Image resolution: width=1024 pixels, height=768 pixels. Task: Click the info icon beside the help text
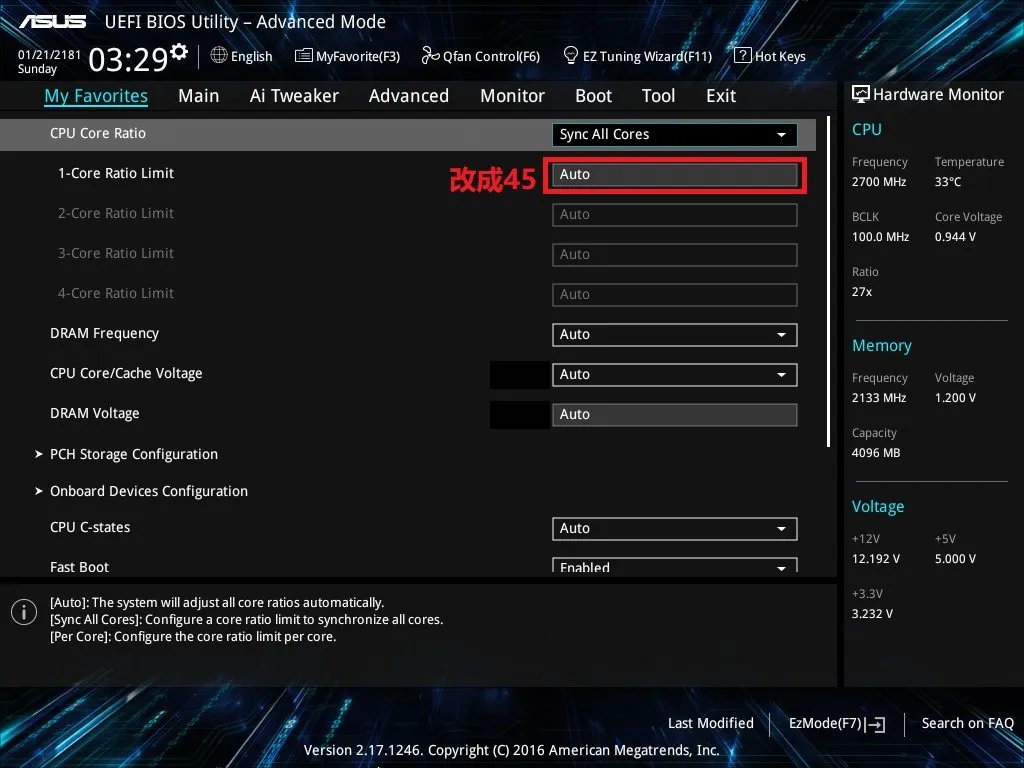23,611
